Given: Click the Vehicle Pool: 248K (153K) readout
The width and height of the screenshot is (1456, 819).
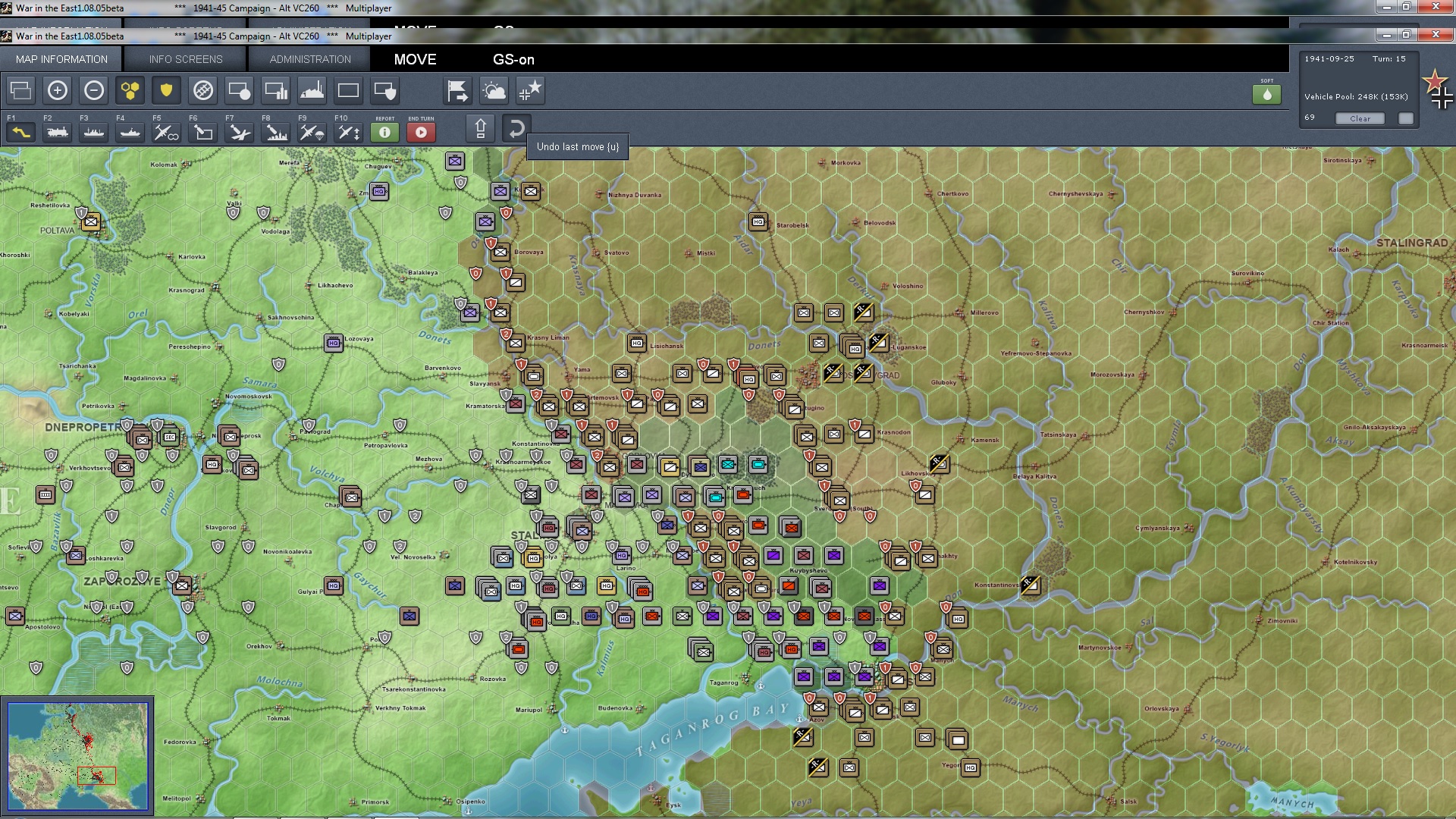Looking at the screenshot, I should tap(1356, 97).
